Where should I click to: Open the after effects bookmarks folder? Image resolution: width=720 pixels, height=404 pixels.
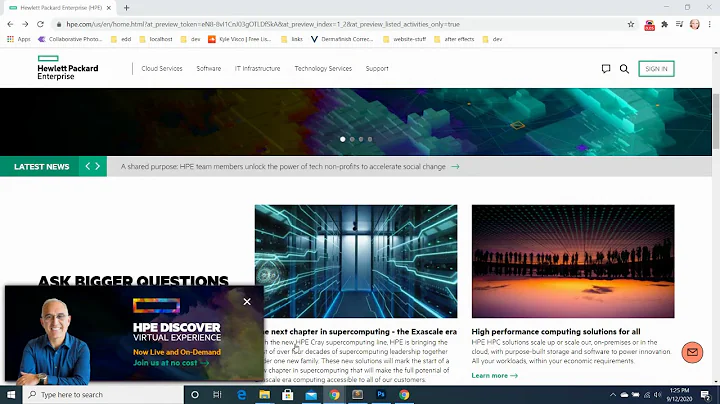[x=454, y=39]
